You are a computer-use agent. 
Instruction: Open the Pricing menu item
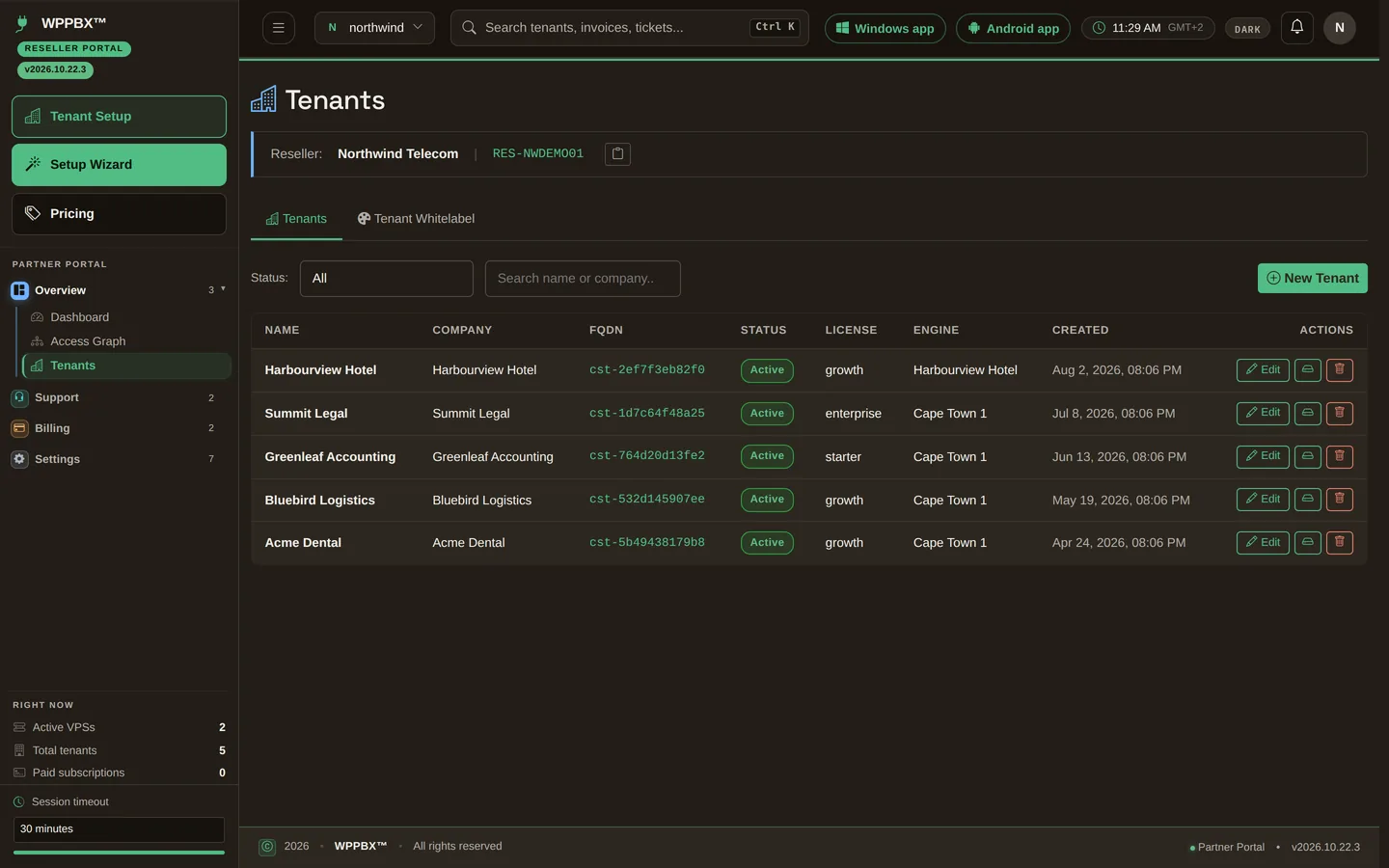[x=119, y=214]
